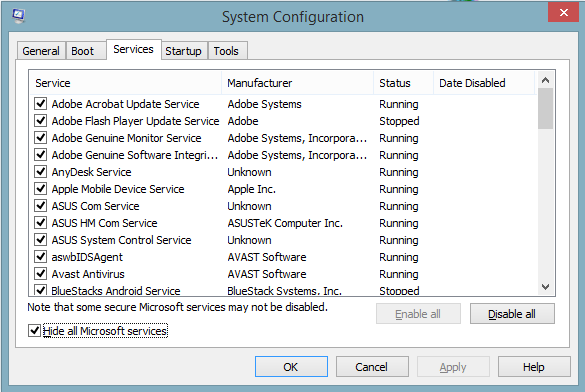Disable Adobe Genuine Monitor Service checkbox
This screenshot has height=392, width=585.
[40, 138]
